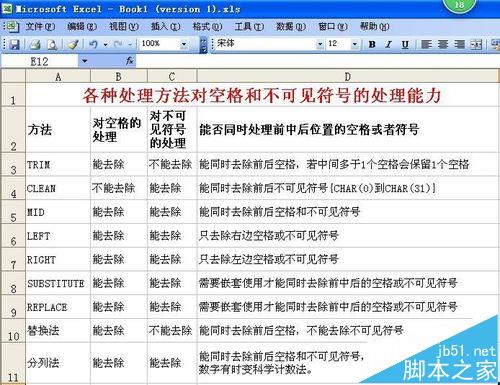Open the Undo history dropdown arrow
The height and width of the screenshot is (385, 500).
click(x=105, y=44)
